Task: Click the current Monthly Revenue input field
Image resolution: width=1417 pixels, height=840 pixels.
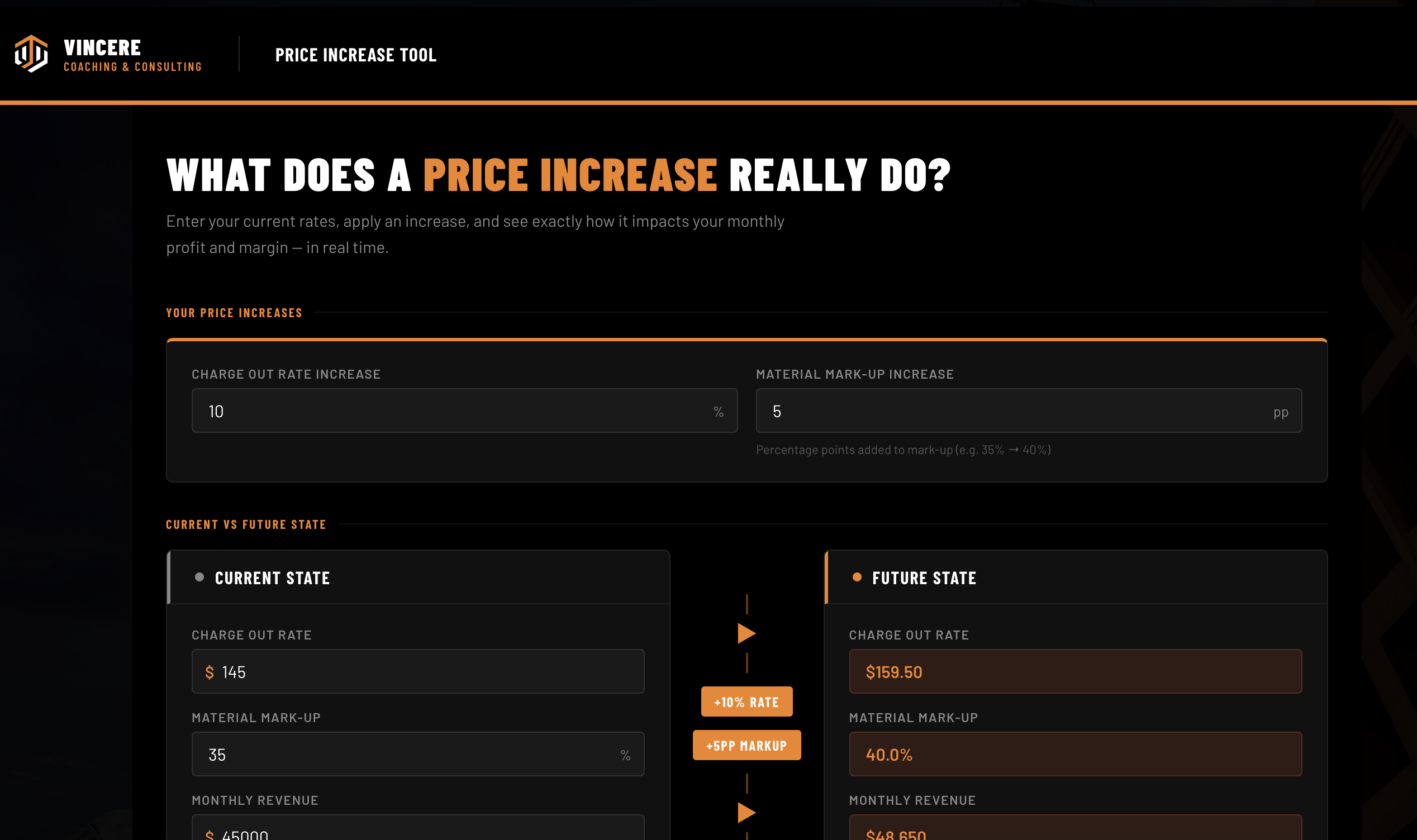Action: click(x=418, y=828)
